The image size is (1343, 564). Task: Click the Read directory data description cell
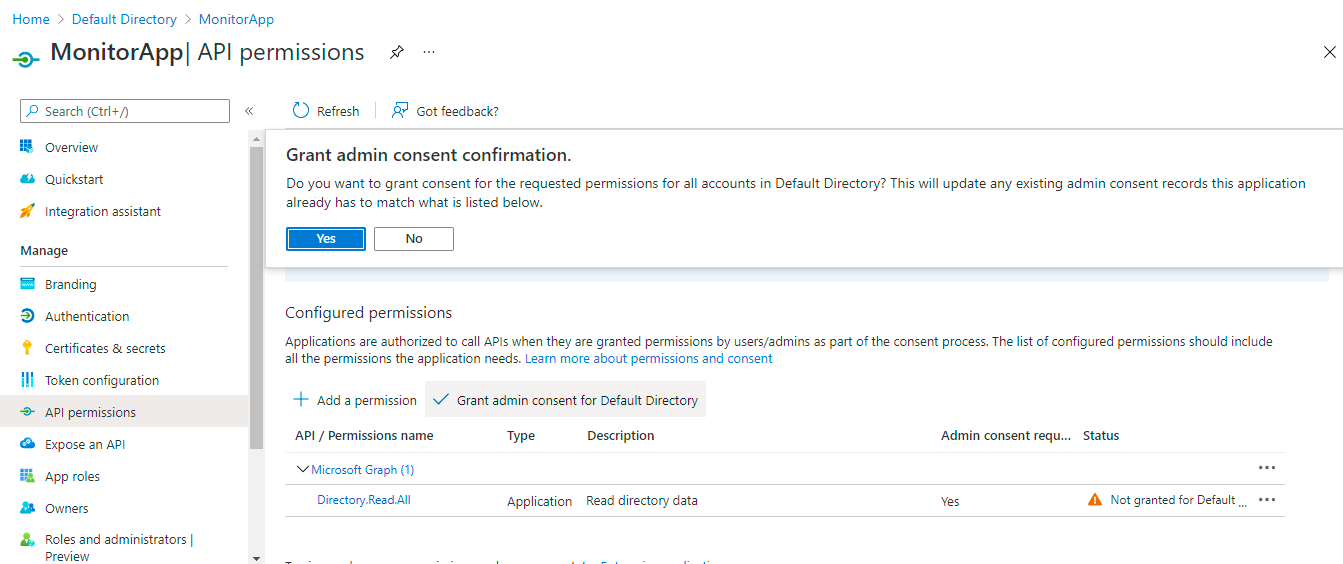642,501
